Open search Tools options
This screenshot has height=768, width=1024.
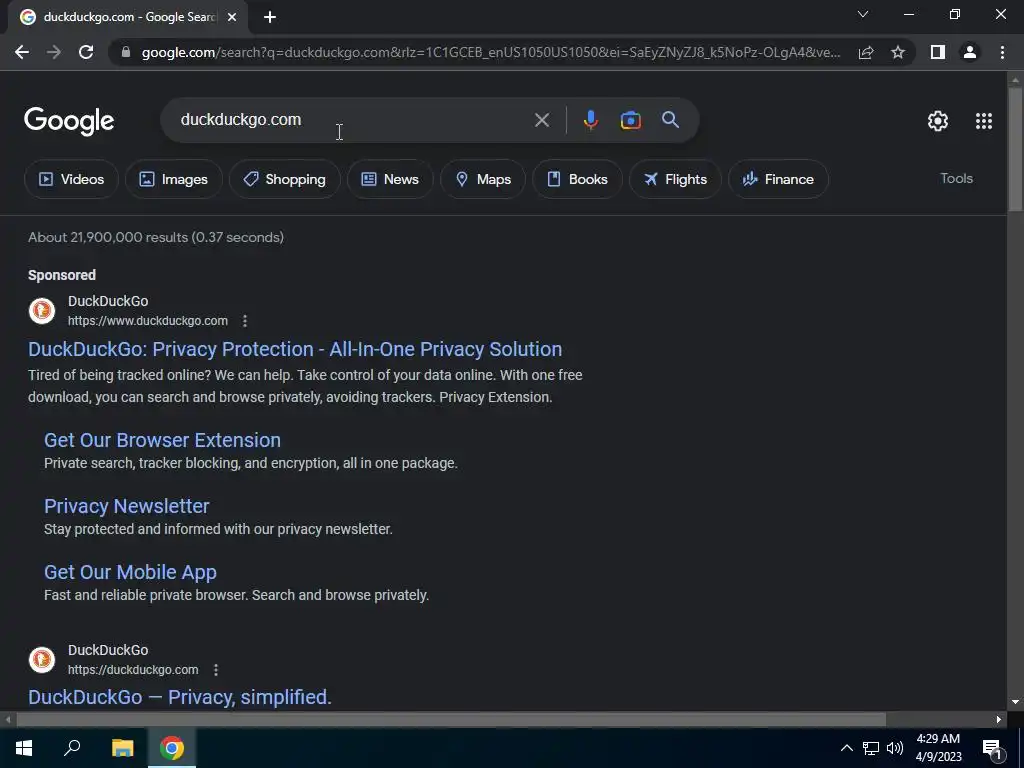[956, 178]
